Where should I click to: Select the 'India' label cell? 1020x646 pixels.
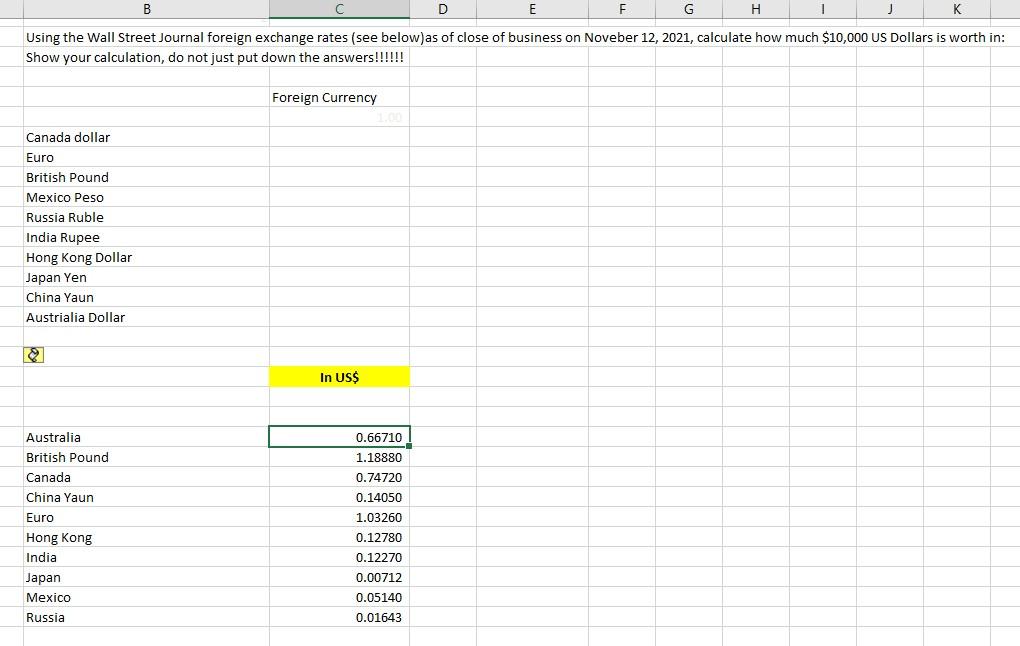pos(146,558)
